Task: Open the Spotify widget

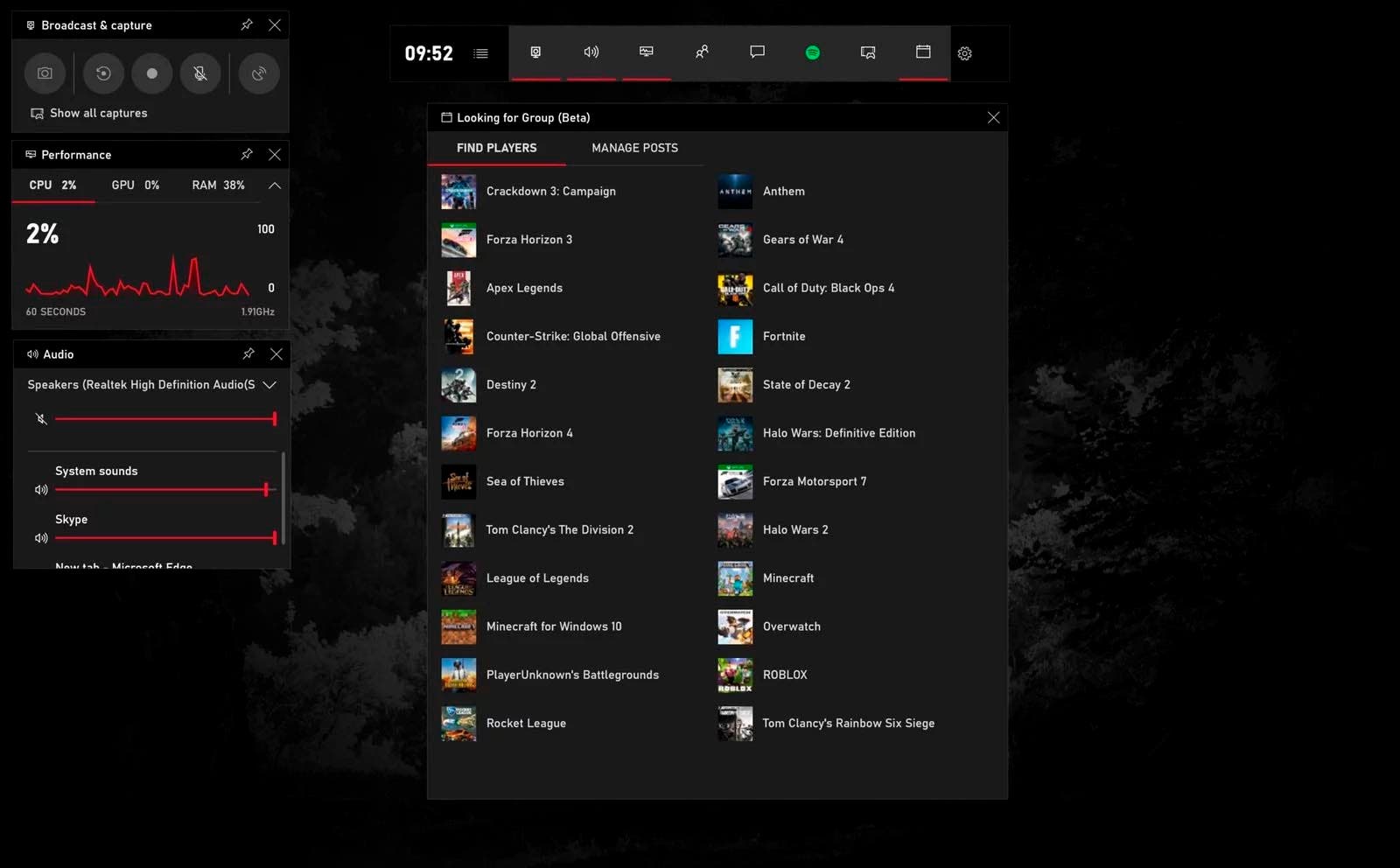Action: tap(813, 52)
